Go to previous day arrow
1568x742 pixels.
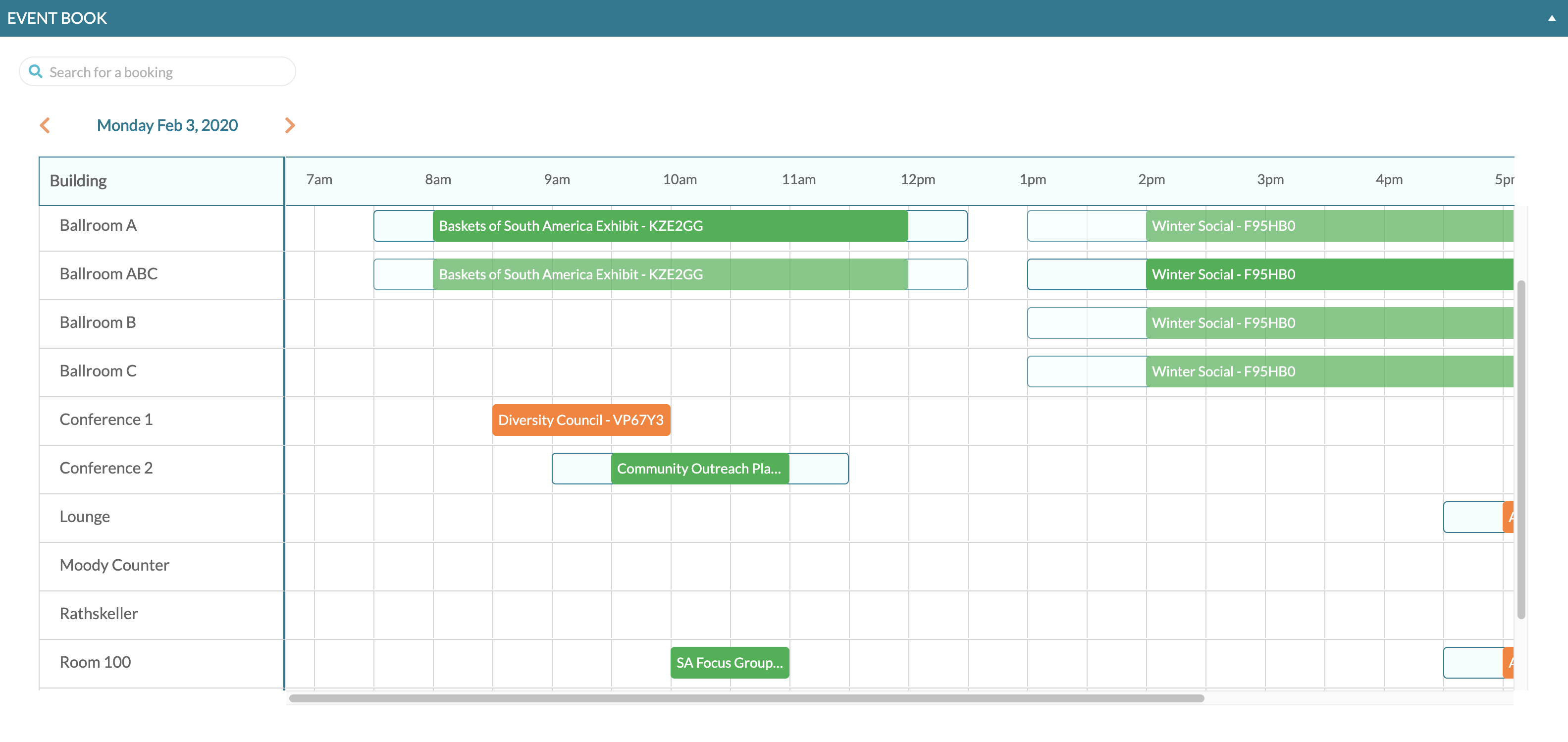[x=45, y=125]
